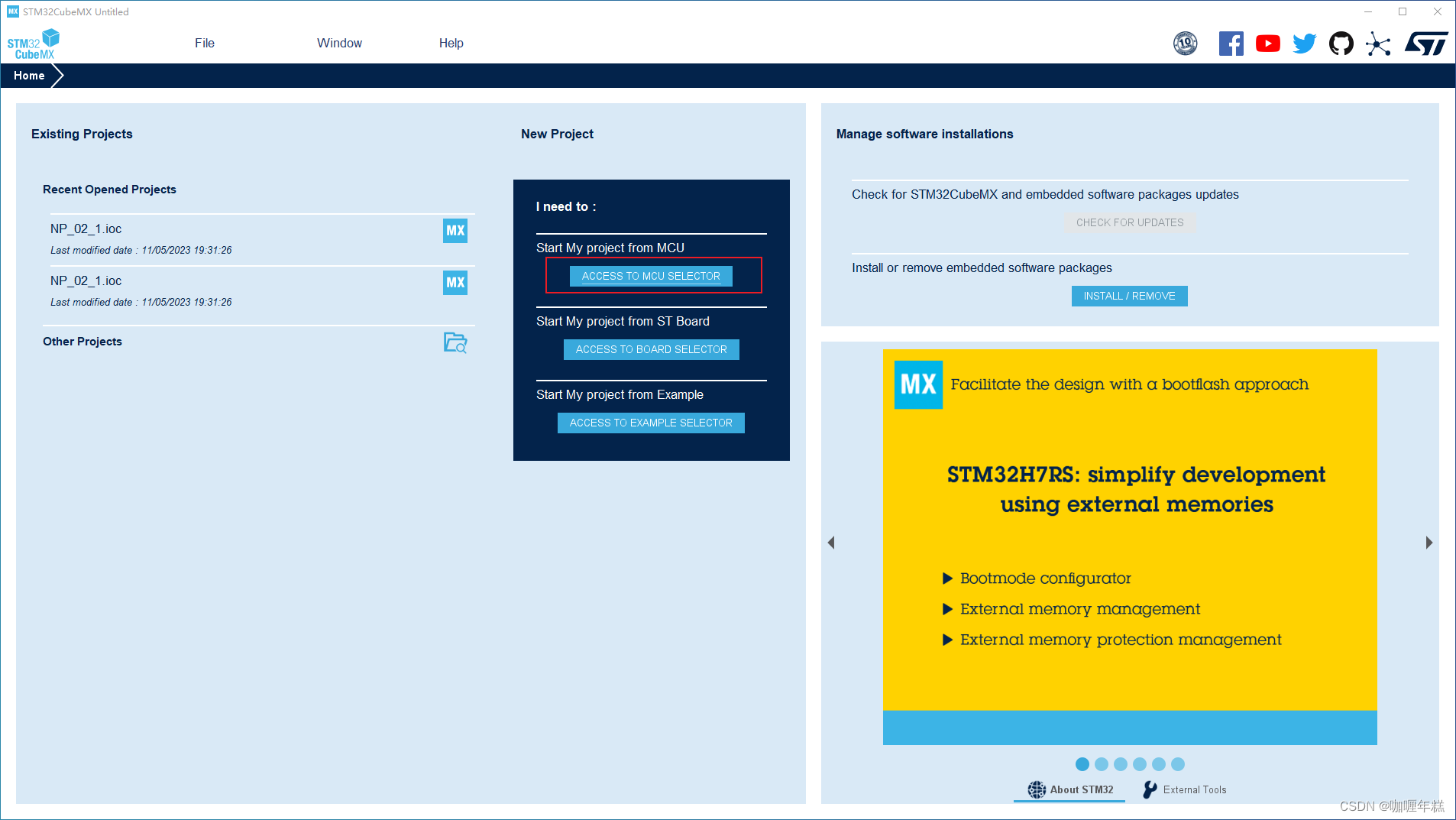Switch to the External Tools tab
This screenshot has height=820, width=1456.
coord(1184,789)
